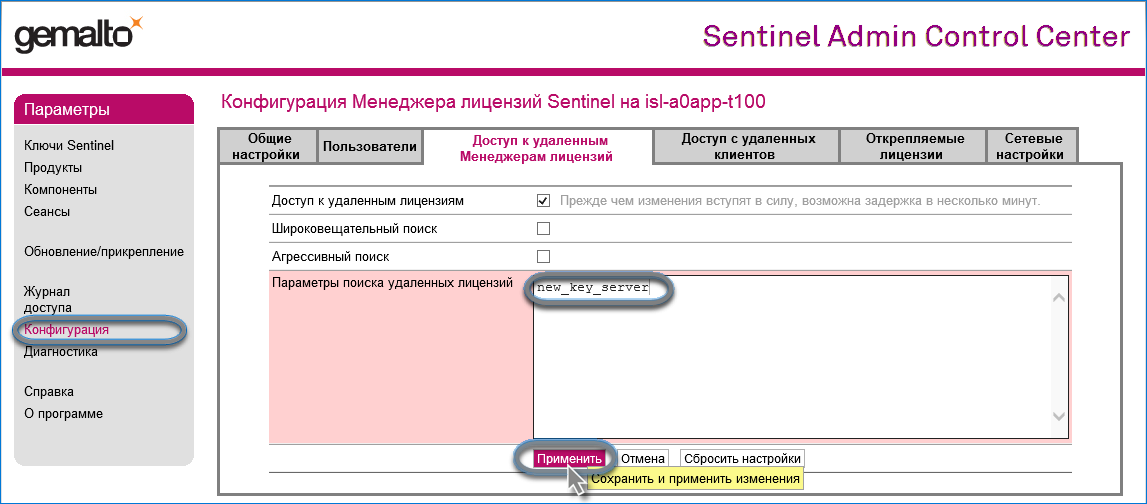1147x504 pixels.
Task: Switch to Пользователи tab
Action: [x=370, y=146]
